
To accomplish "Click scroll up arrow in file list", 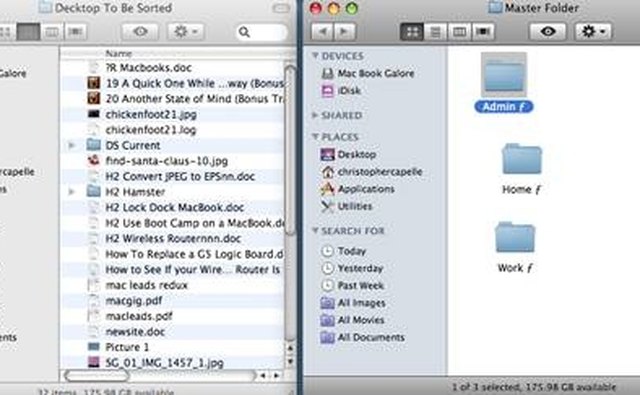I will [x=290, y=348].
